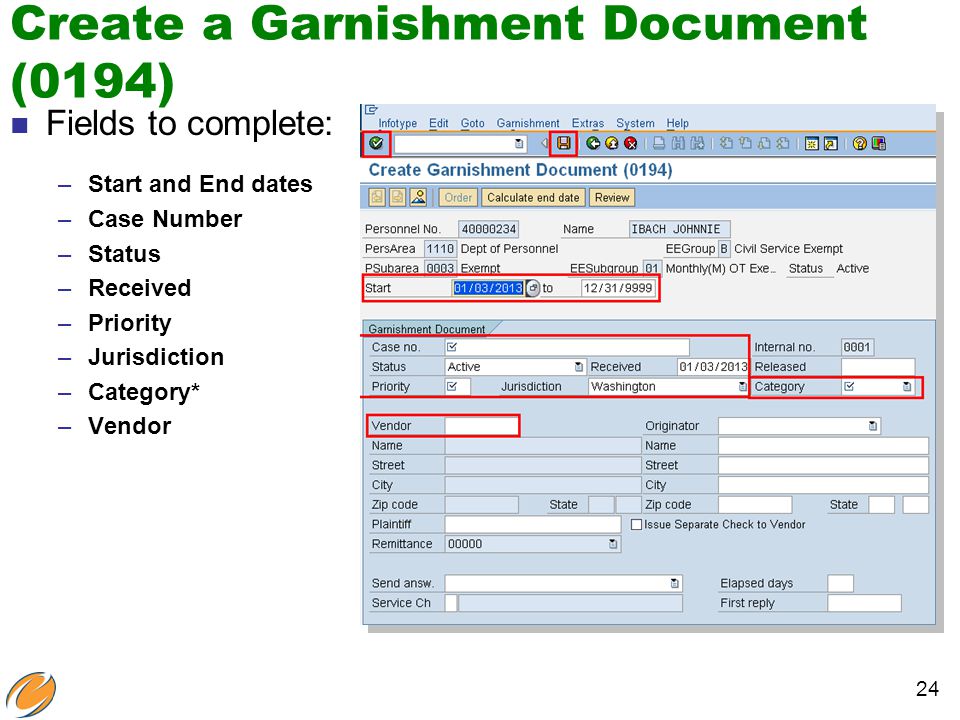Open the command field history dropdown
960x720 pixels.
click(x=519, y=144)
